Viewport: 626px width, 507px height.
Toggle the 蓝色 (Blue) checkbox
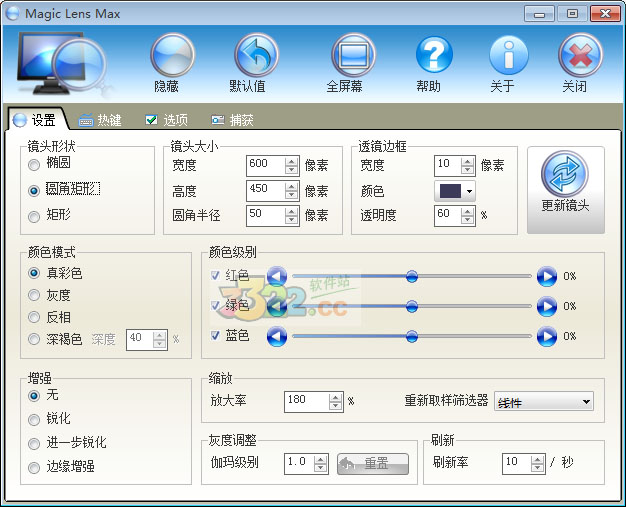pos(215,335)
